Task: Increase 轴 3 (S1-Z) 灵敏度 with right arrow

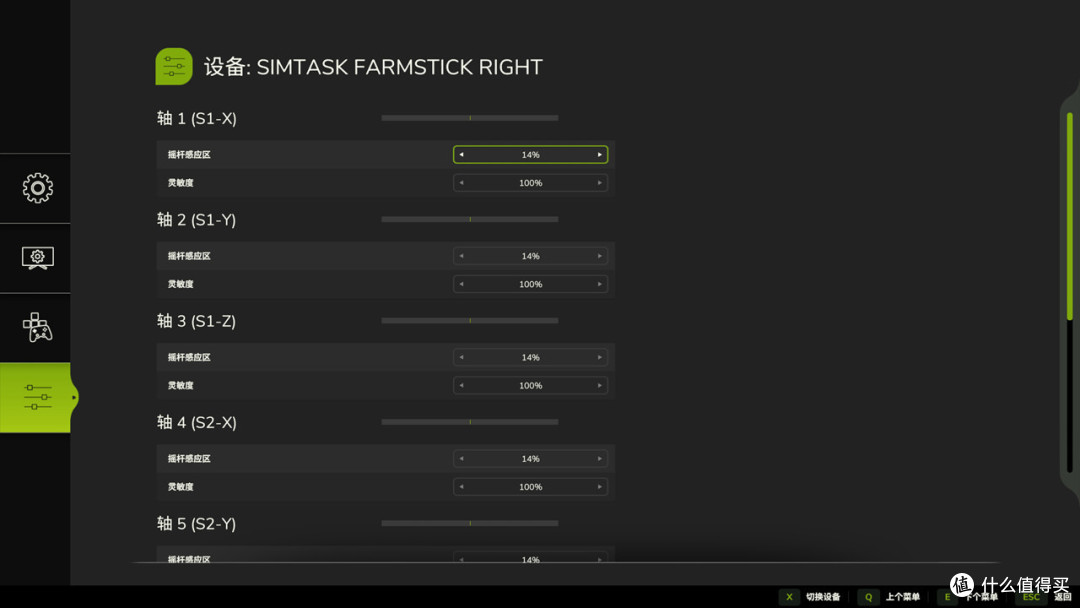Action: pyautogui.click(x=599, y=386)
